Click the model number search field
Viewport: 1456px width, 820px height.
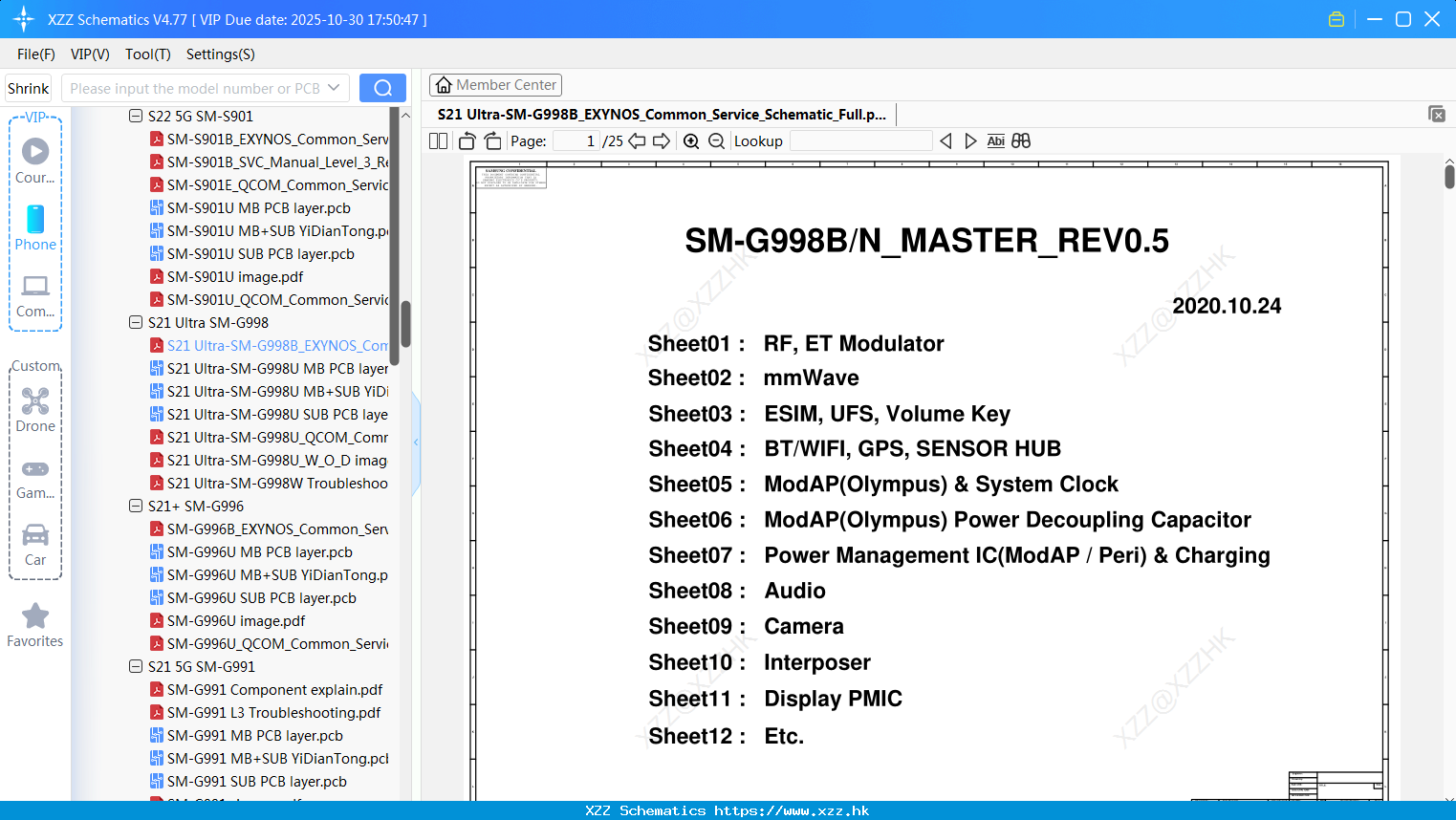196,88
